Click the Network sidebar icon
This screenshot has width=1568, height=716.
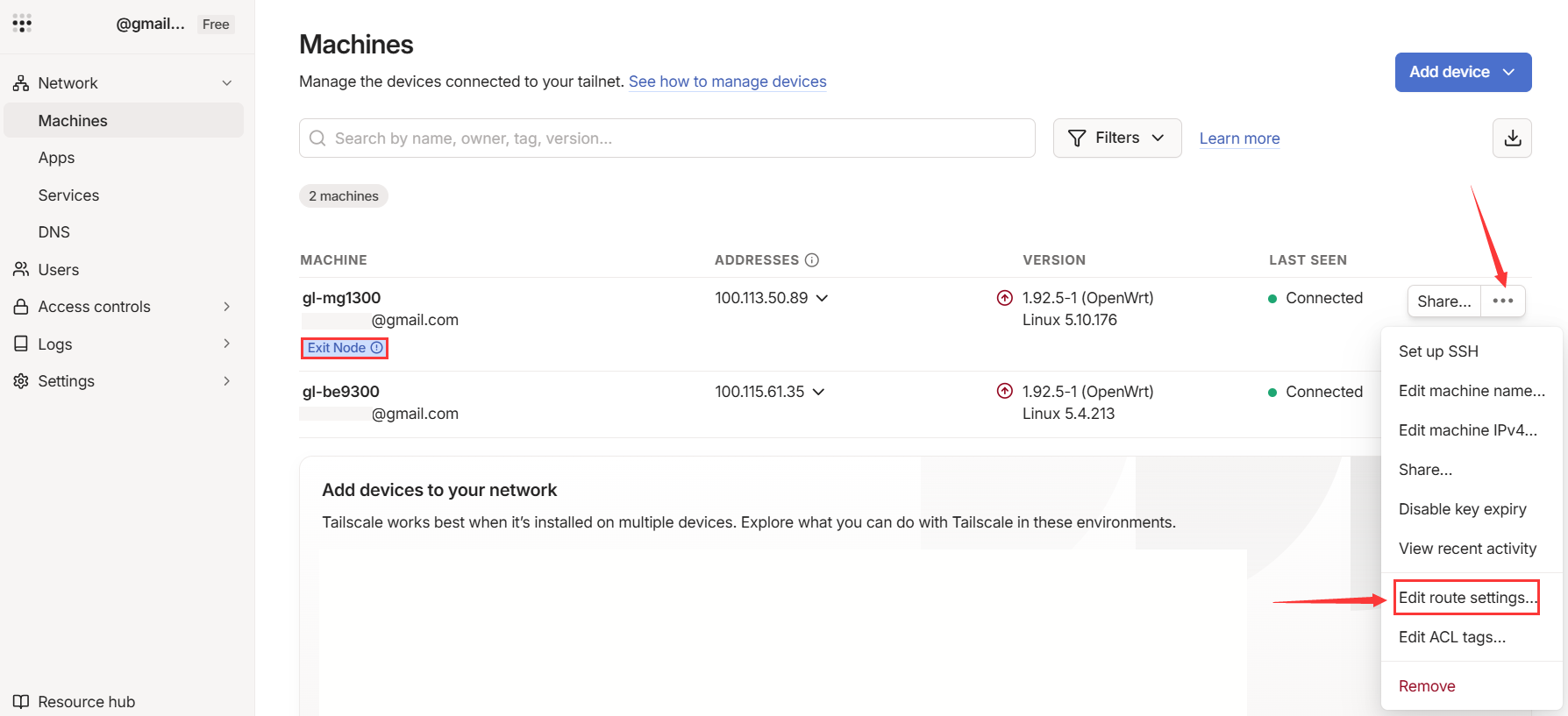(x=21, y=83)
